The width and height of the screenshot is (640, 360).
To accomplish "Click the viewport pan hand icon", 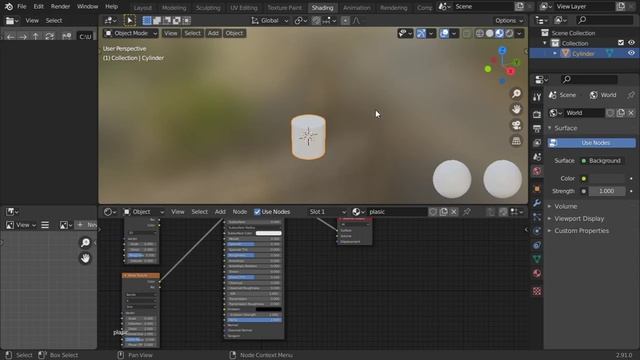I will tap(516, 109).
